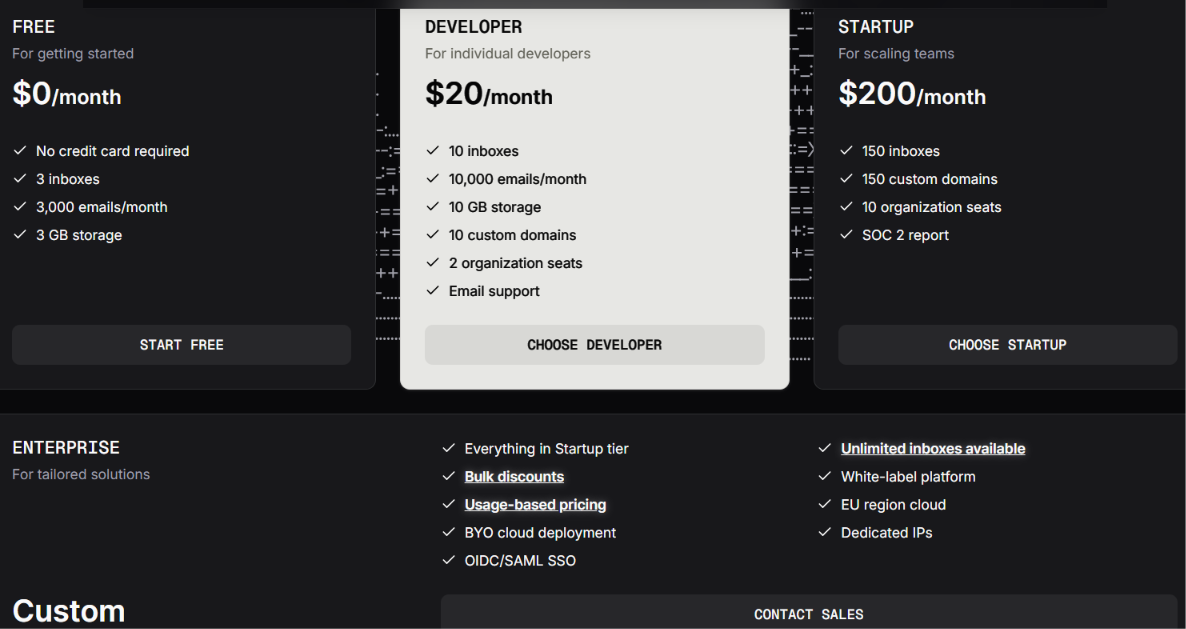The height and width of the screenshot is (629, 1186).
Task: Click checkmark beside Bulk discounts
Action: tap(449, 476)
